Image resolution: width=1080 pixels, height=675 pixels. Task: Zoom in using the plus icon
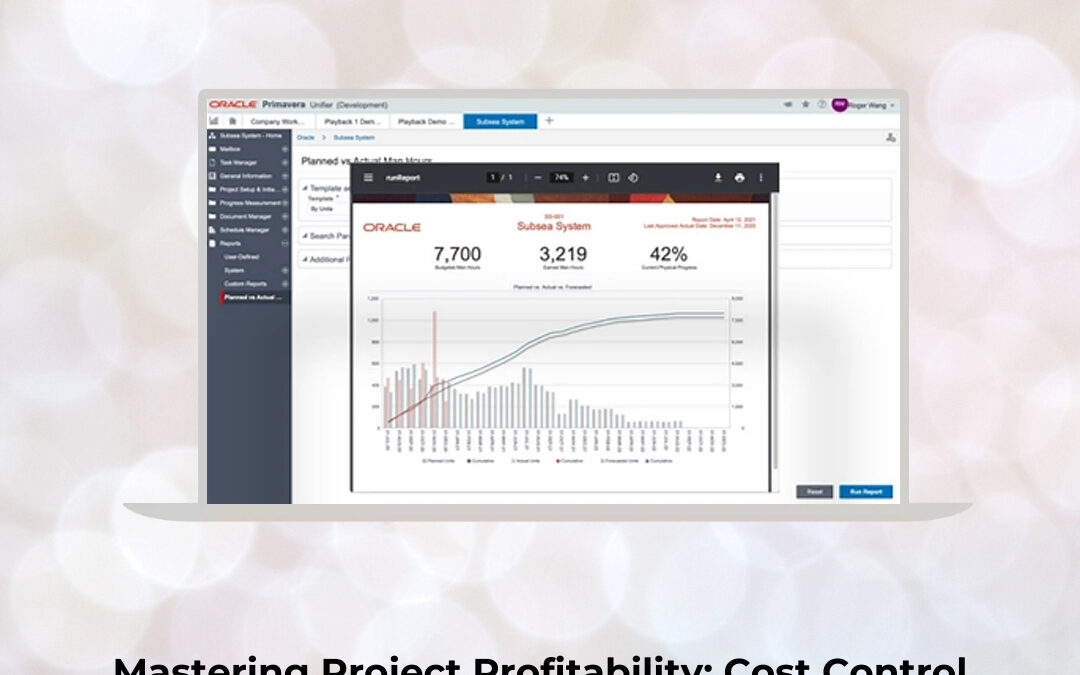pyautogui.click(x=585, y=178)
